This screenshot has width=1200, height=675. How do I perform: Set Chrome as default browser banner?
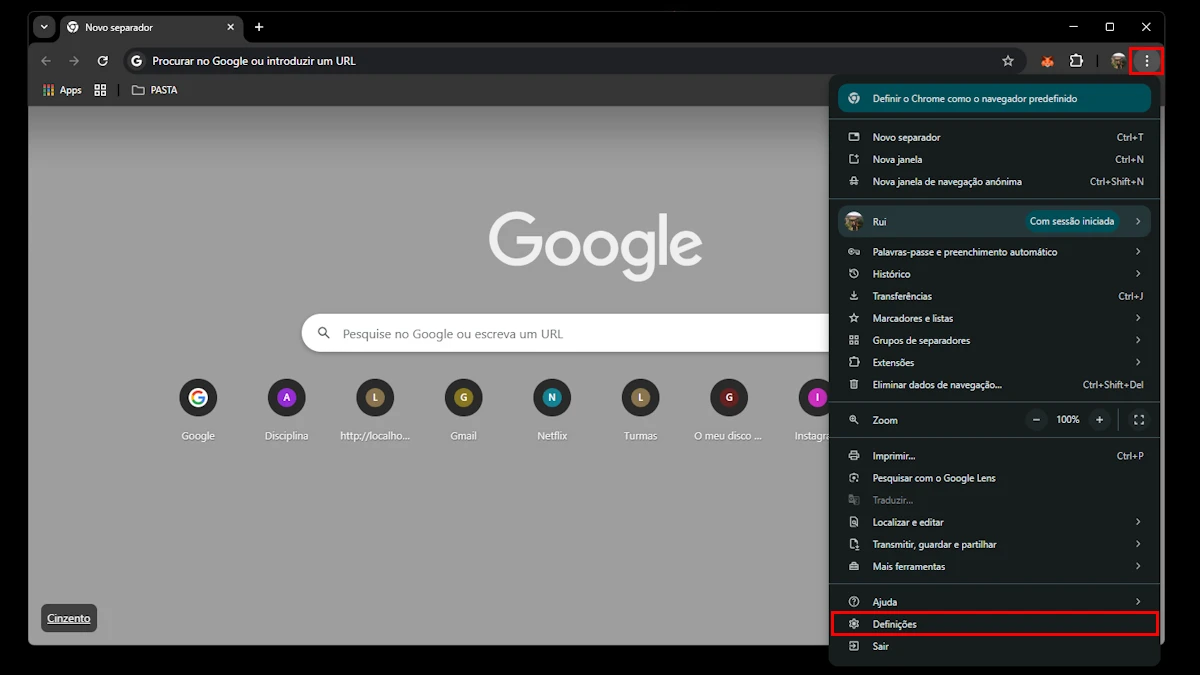994,99
